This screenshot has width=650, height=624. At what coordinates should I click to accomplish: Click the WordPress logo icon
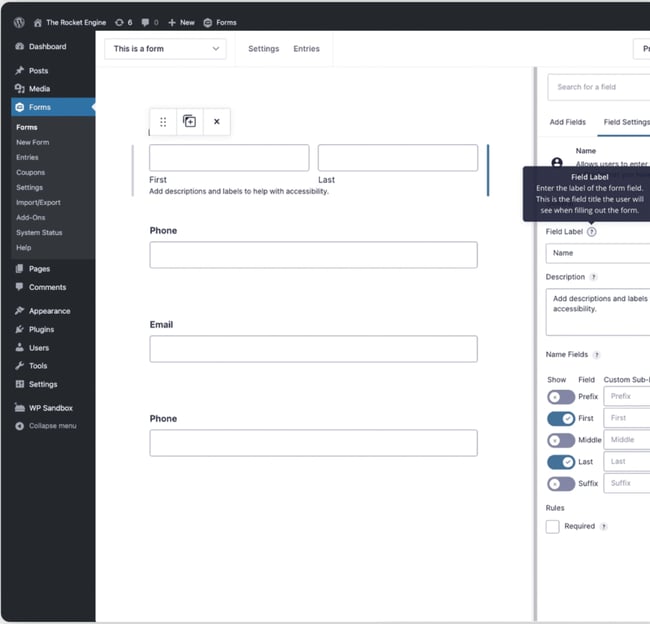click(19, 22)
